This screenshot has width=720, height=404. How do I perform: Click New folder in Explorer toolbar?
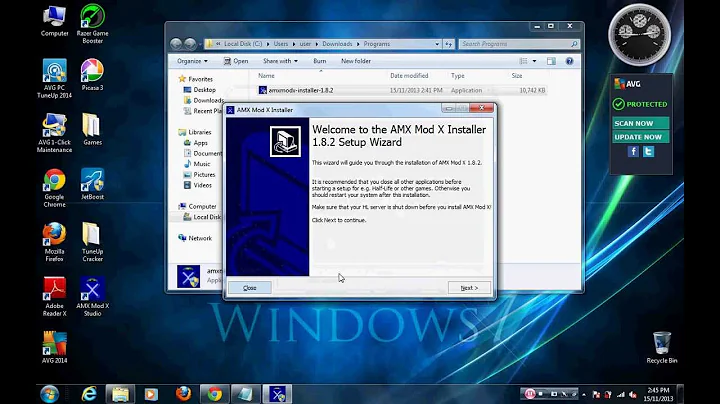tap(356, 61)
